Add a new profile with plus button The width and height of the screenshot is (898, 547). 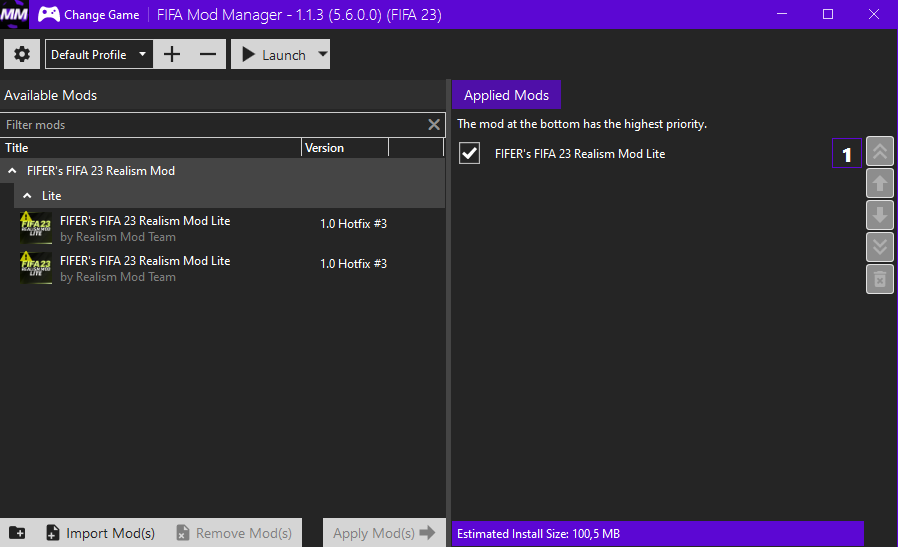tap(172, 54)
